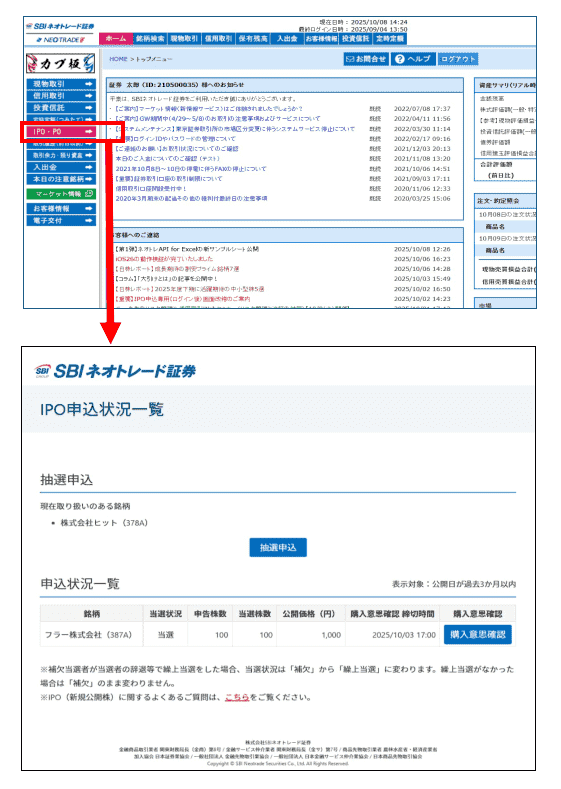
Task: Open the 銘柄検索 tab
Action: coord(150,39)
